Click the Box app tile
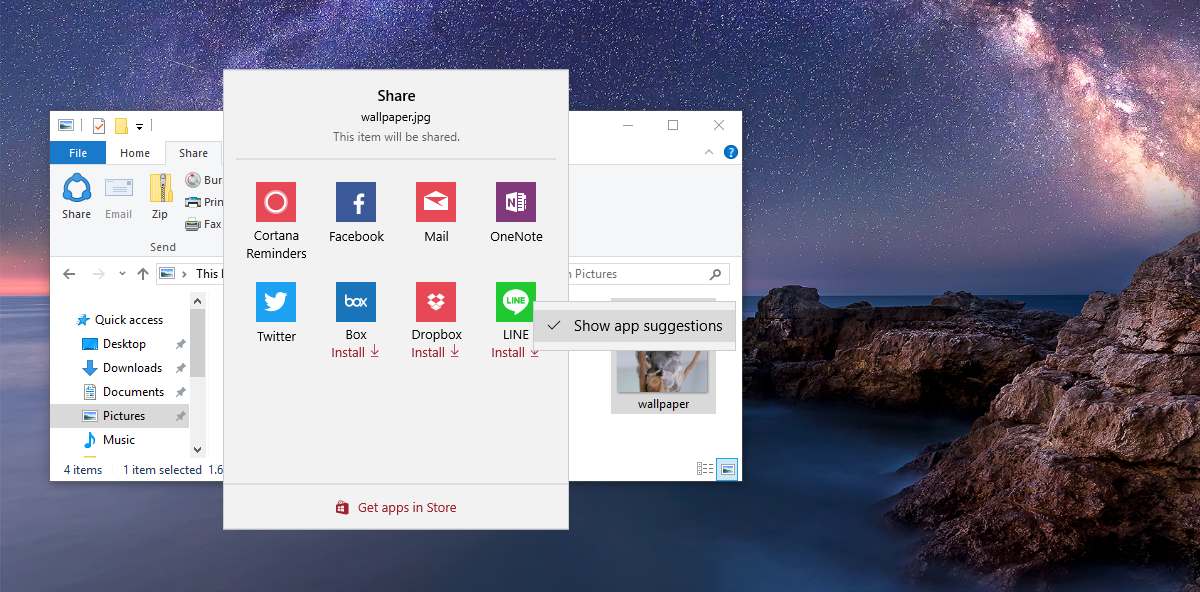 pos(356,302)
